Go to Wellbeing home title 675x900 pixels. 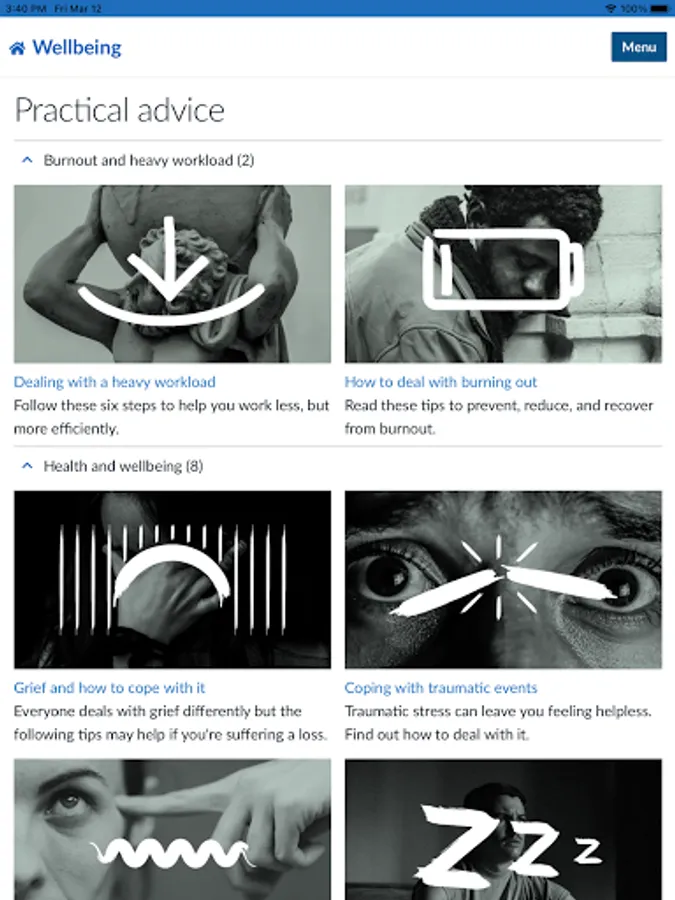point(77,48)
